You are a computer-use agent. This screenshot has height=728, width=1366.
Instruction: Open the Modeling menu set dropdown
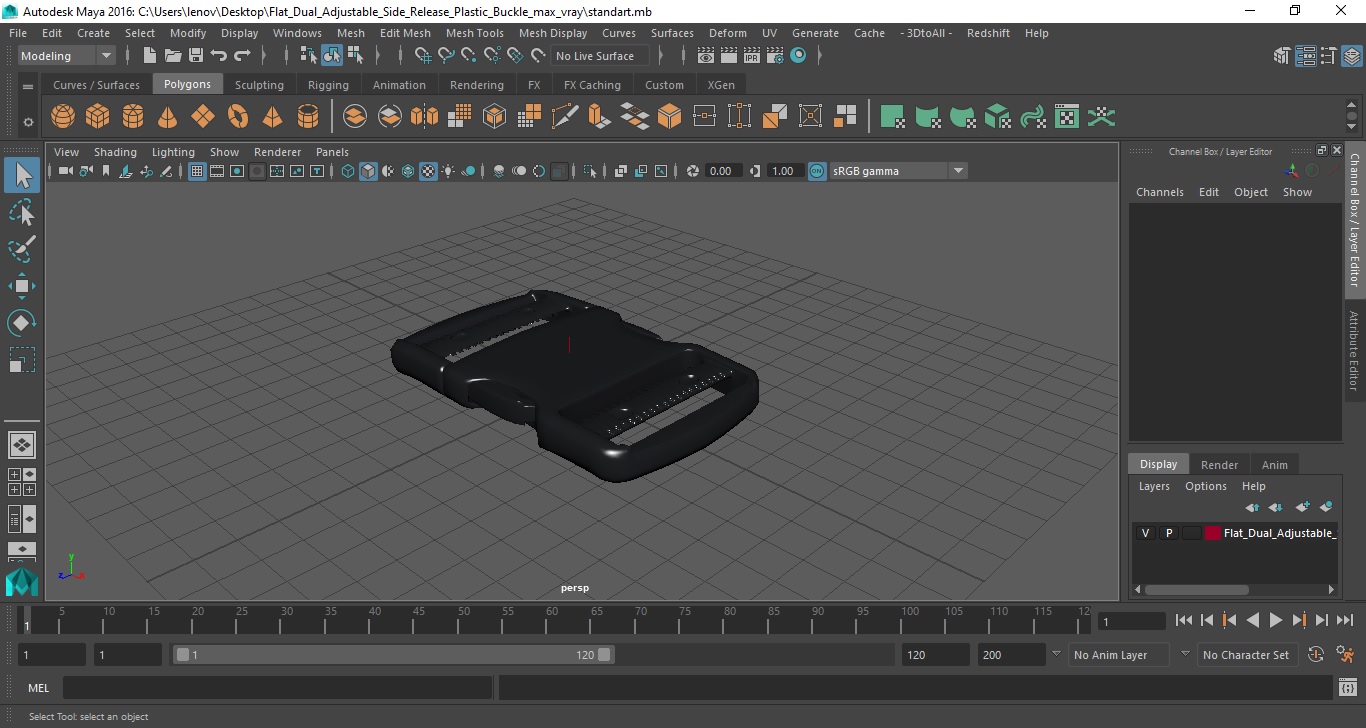pyautogui.click(x=67, y=56)
